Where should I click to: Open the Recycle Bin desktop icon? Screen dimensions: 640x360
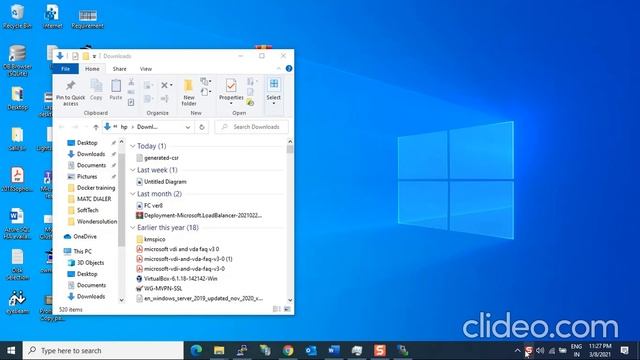click(17, 17)
